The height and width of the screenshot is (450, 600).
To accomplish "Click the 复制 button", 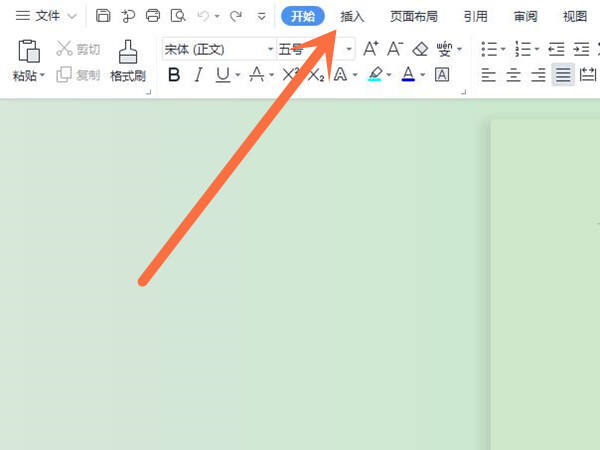I will [78, 75].
